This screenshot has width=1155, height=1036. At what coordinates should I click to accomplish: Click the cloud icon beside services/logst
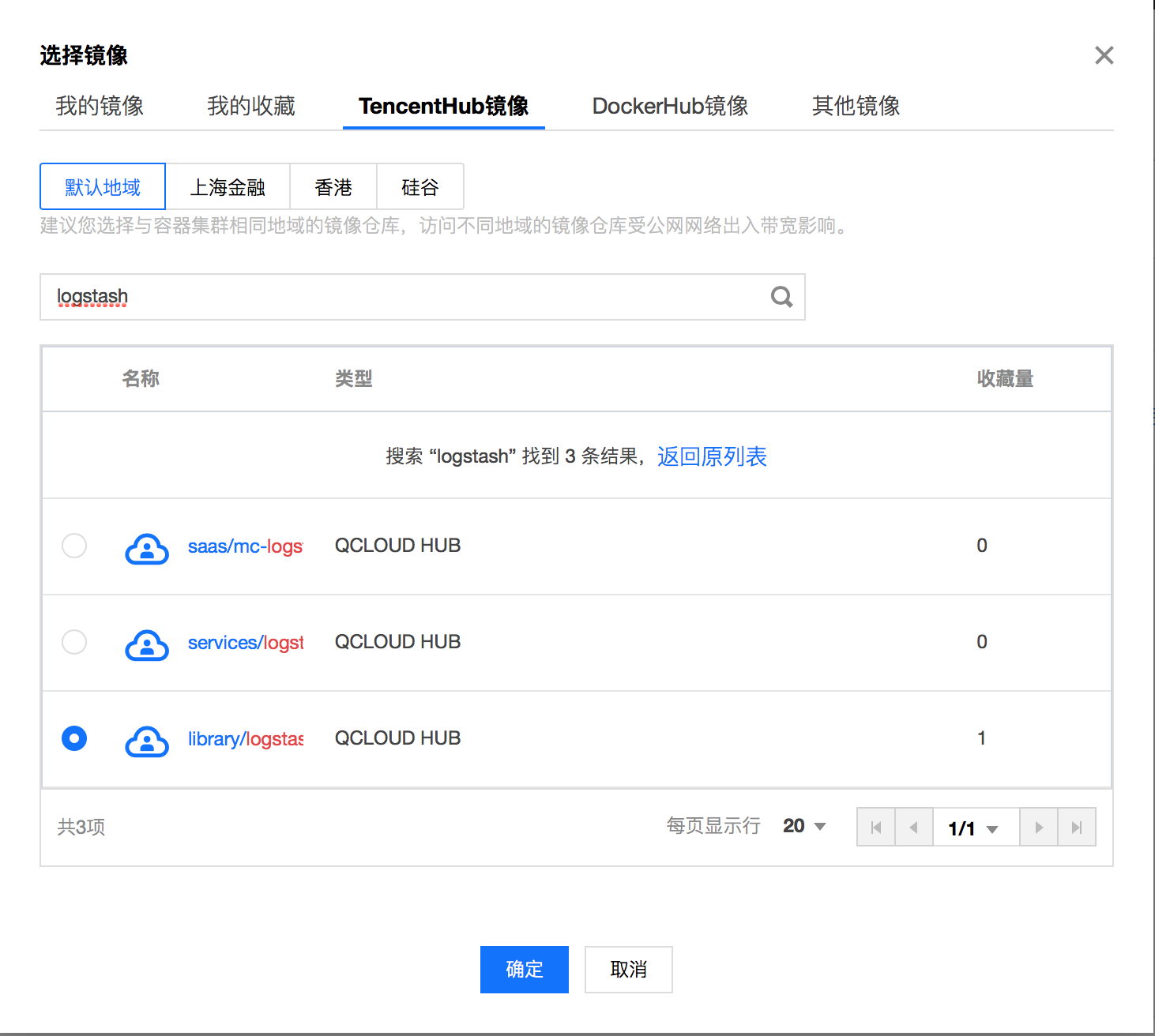[147, 644]
